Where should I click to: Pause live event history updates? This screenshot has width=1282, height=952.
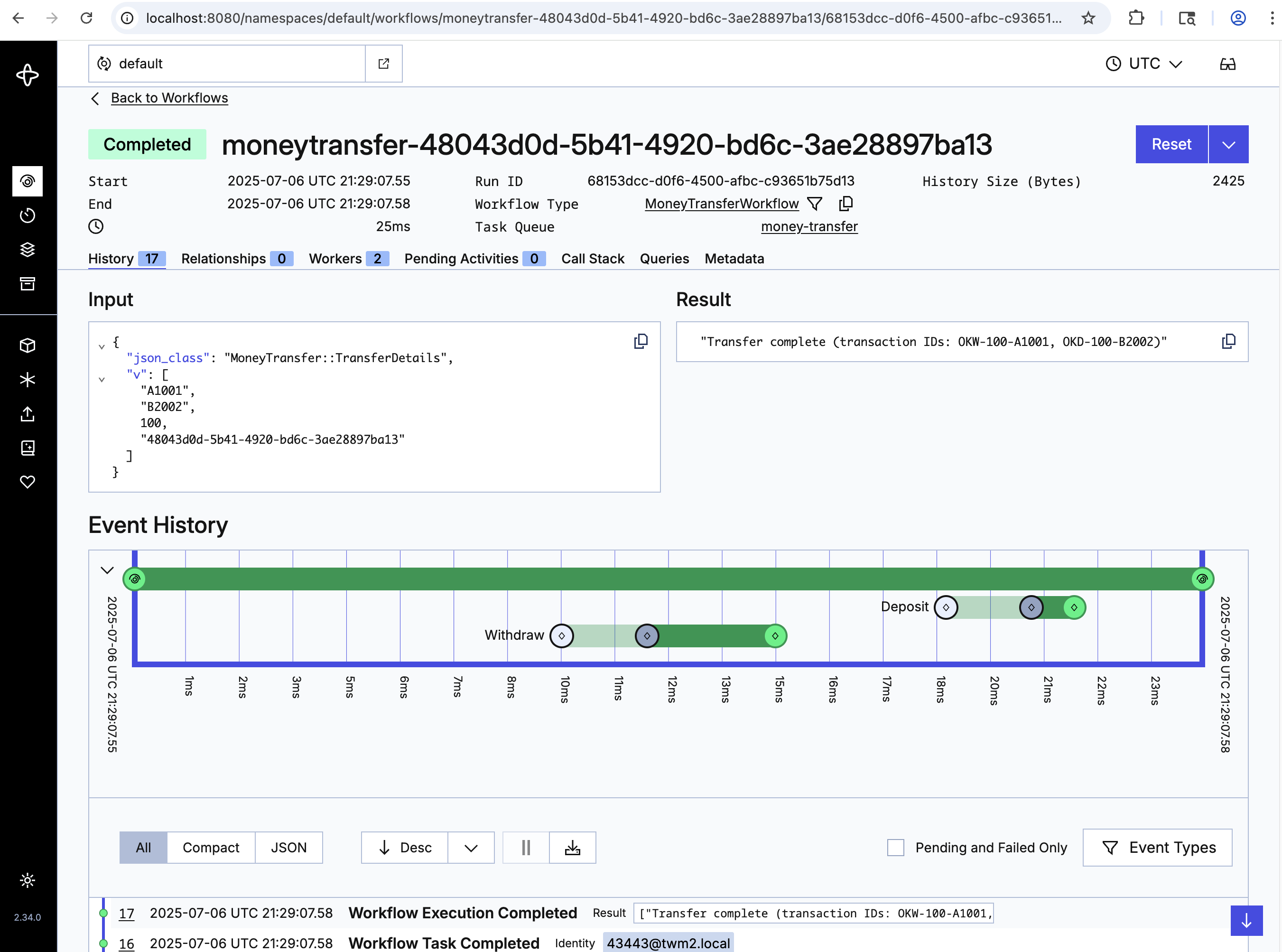coord(526,847)
